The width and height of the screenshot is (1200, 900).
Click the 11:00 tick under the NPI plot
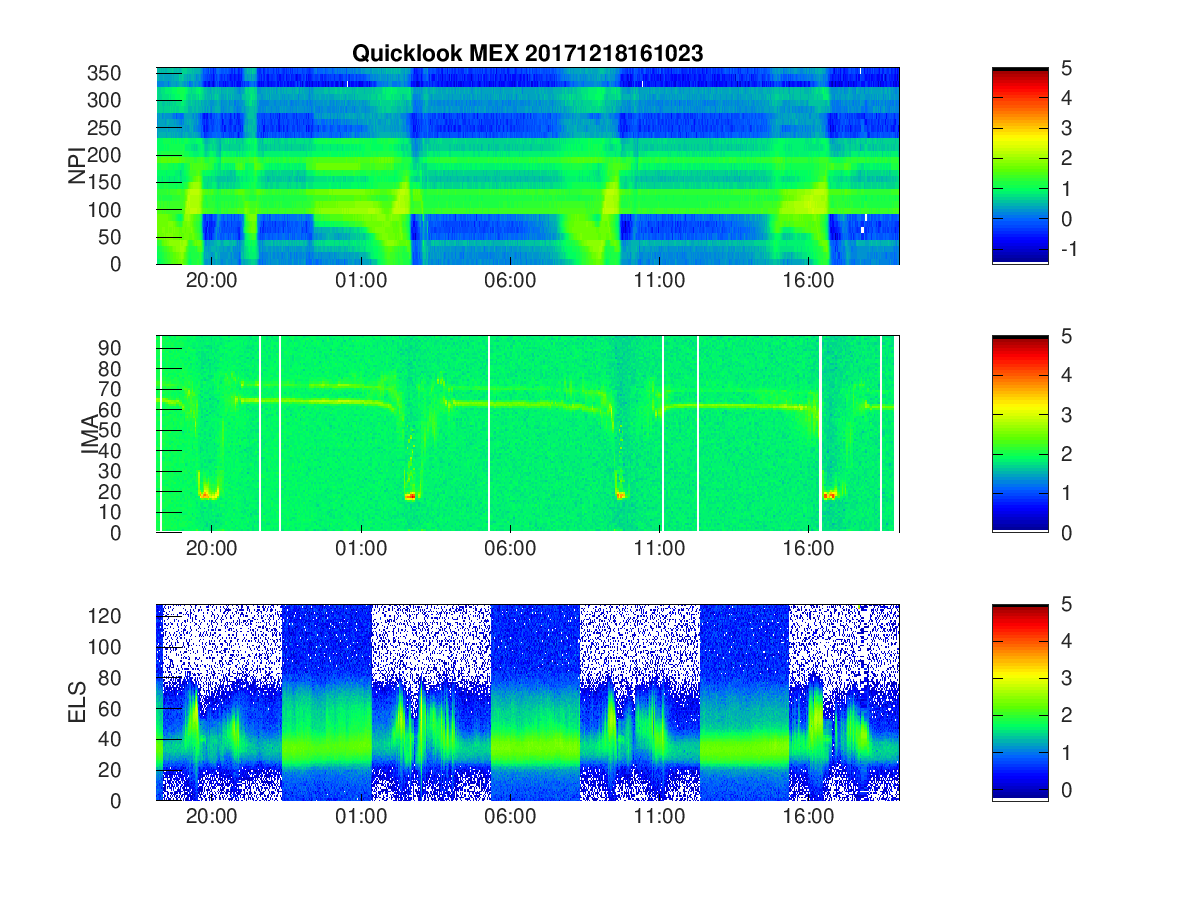[x=660, y=281]
